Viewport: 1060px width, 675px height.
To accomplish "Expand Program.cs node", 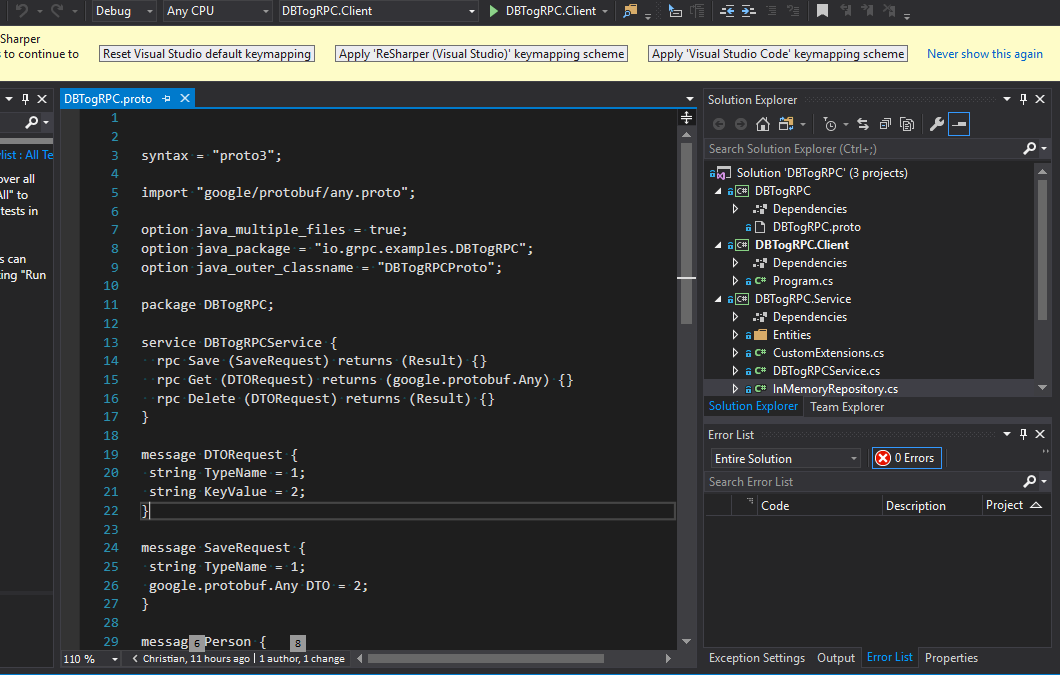I will coord(736,281).
